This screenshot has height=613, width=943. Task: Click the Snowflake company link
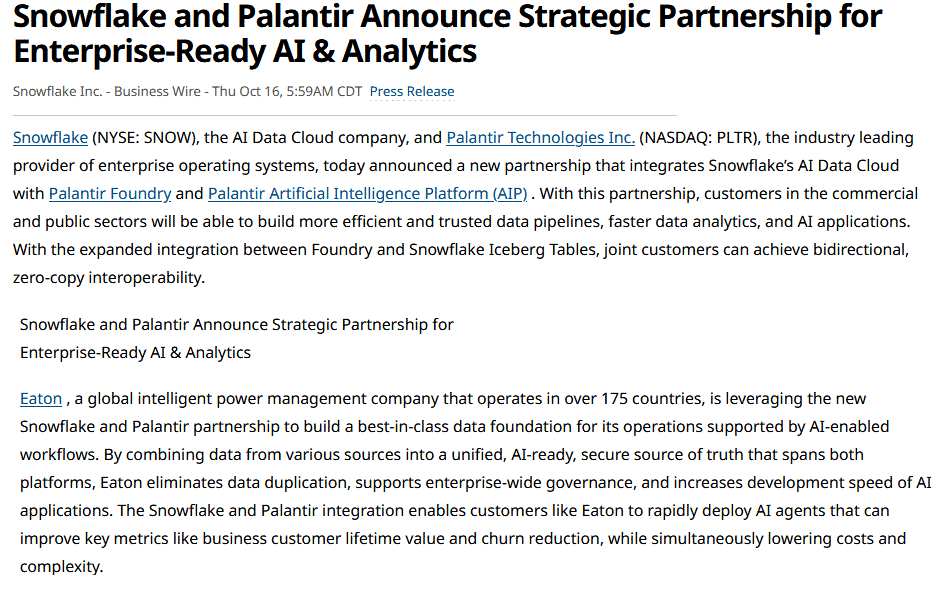50,137
